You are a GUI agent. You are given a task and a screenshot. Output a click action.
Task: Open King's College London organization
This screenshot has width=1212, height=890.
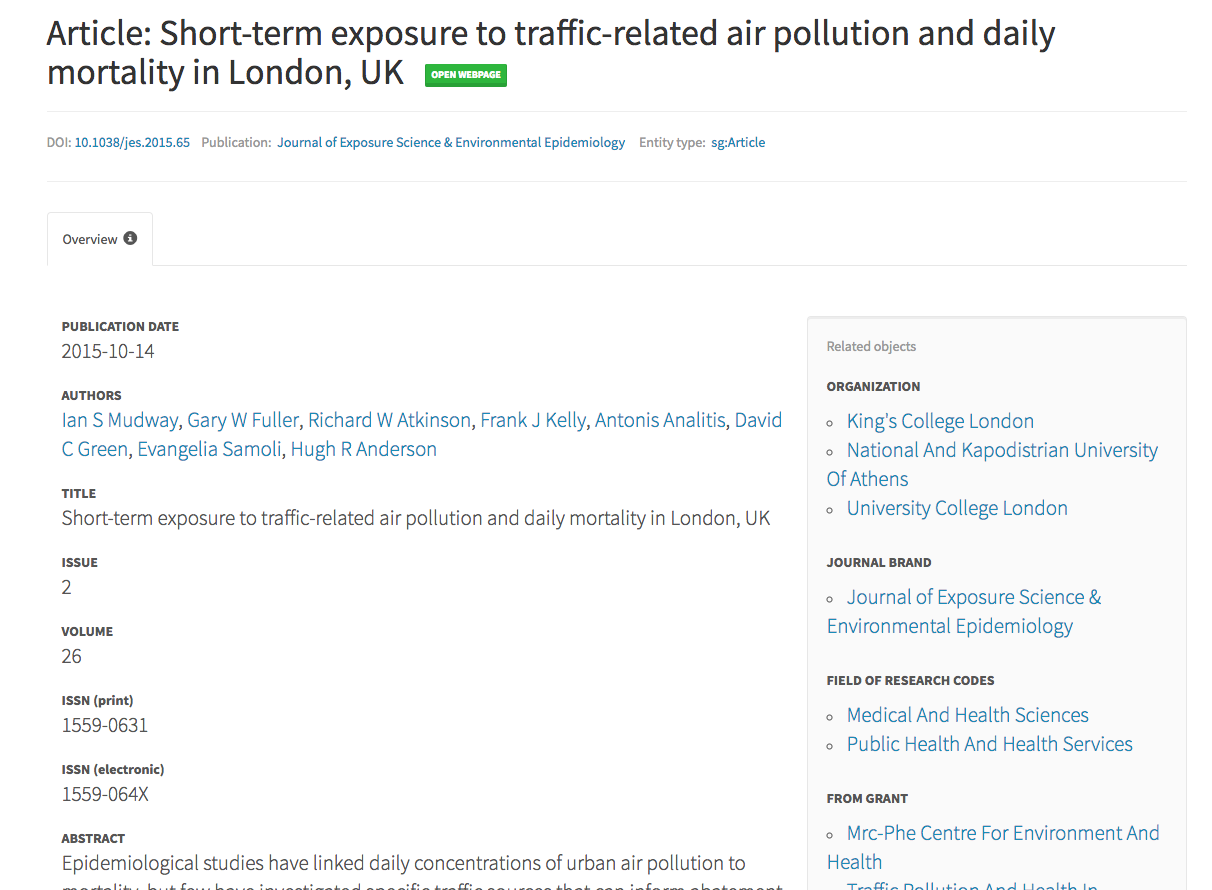point(940,421)
